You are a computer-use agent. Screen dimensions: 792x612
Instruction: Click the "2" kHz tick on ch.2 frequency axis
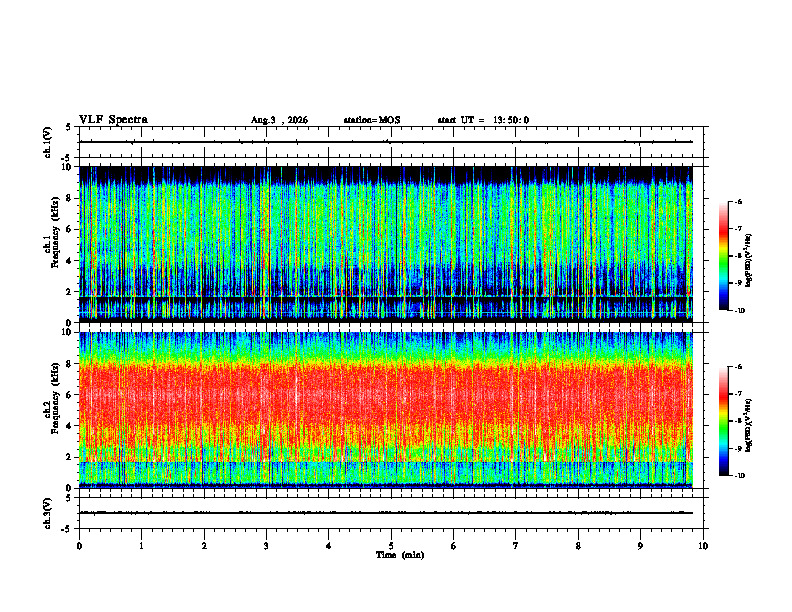69,457
